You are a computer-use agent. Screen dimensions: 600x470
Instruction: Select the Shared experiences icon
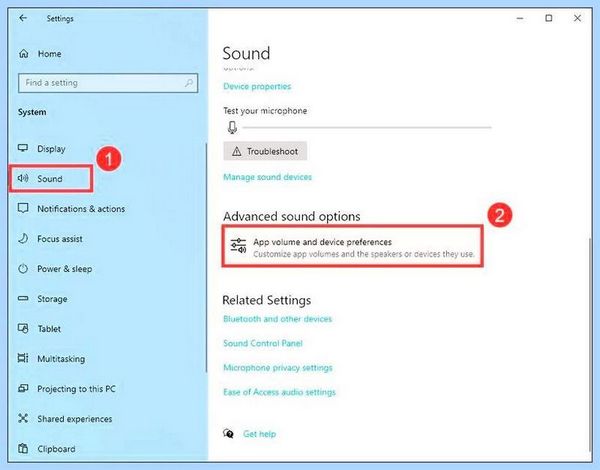pos(23,418)
